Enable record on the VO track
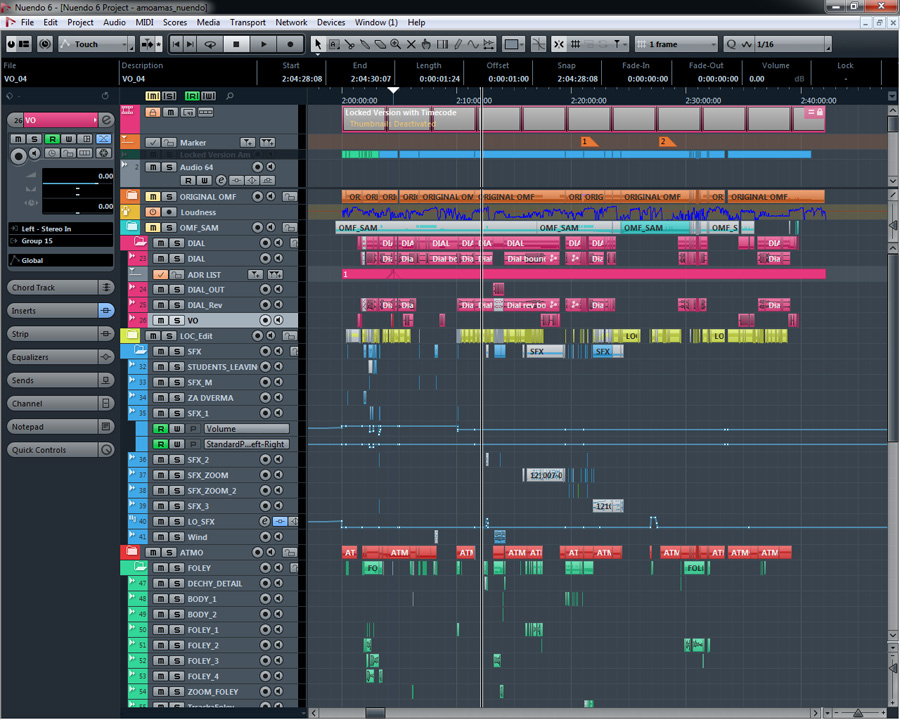This screenshot has width=900, height=720. 265,321
